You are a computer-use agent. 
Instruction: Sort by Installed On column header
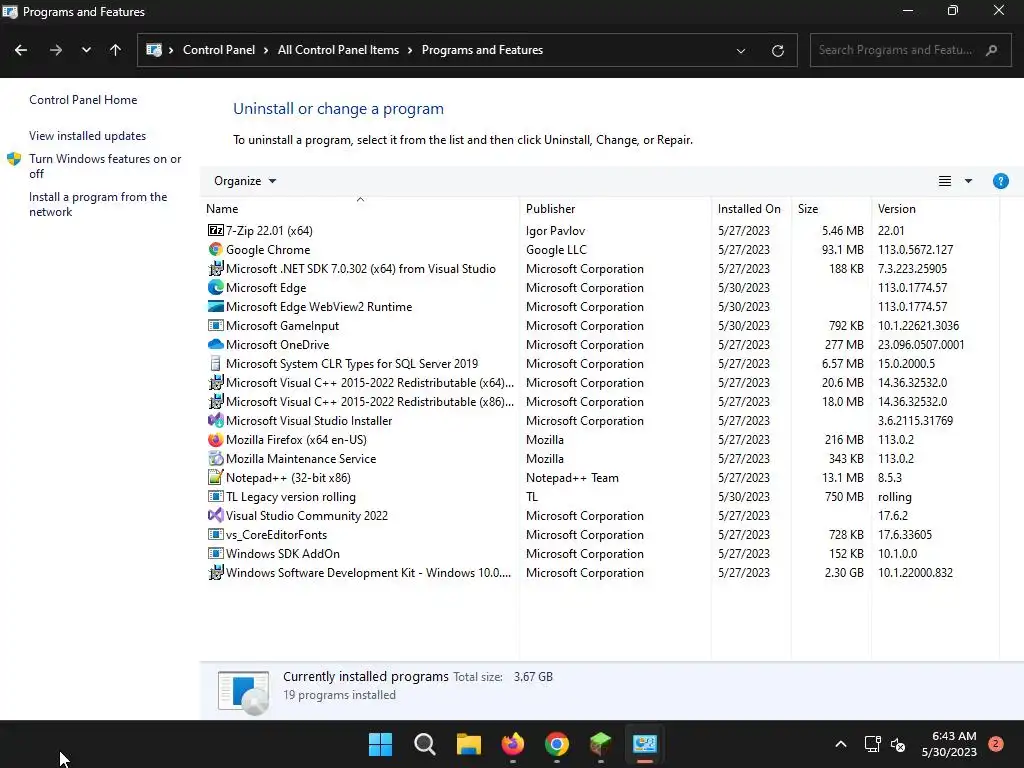[751, 208]
